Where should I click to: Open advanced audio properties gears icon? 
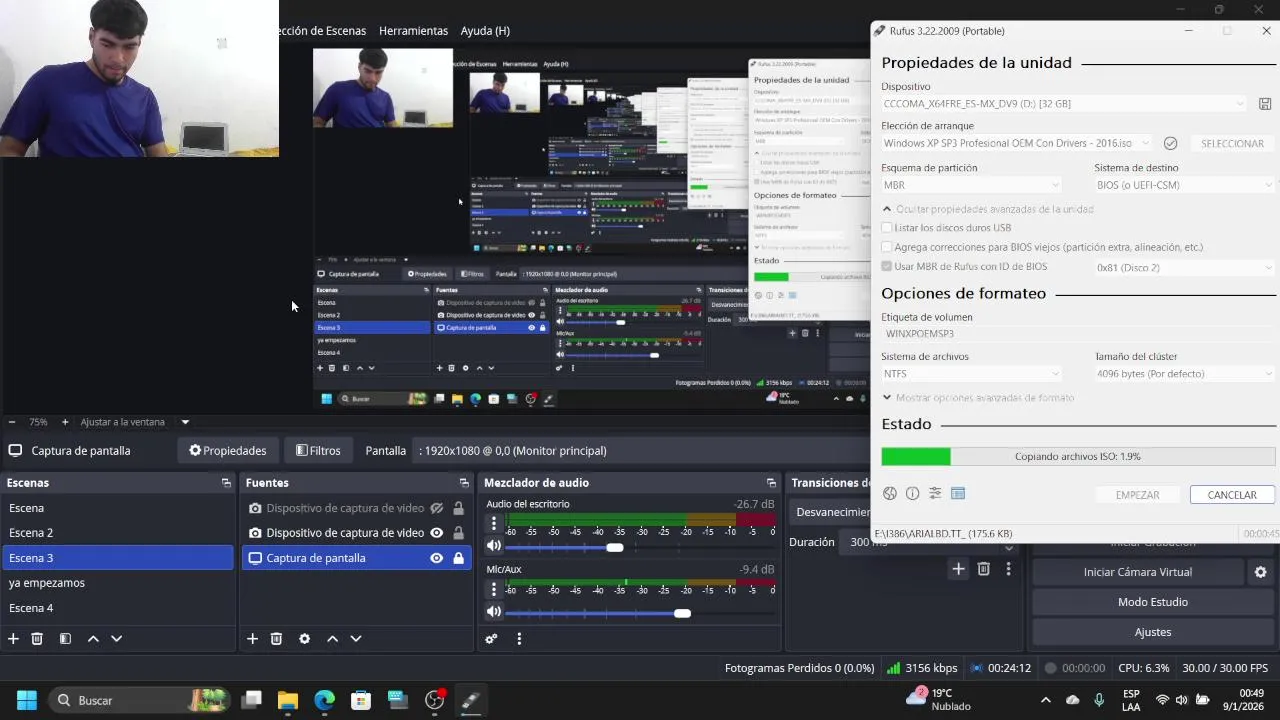coord(491,638)
